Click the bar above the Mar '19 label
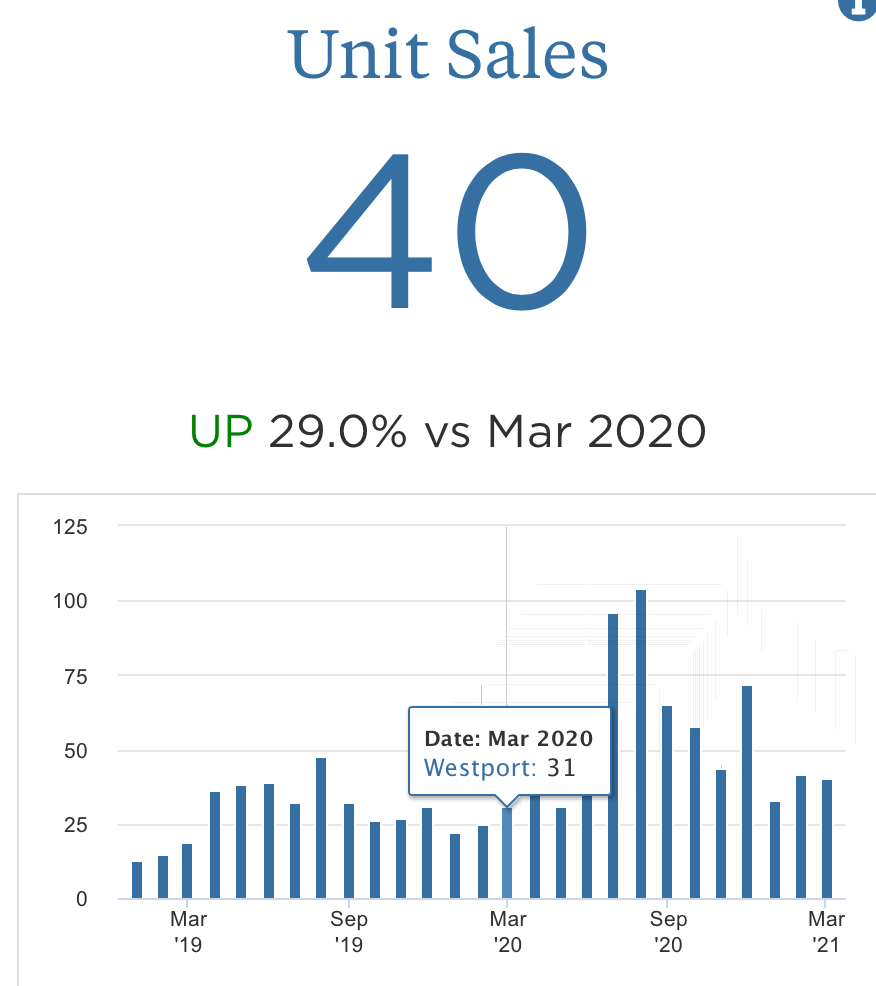 pos(187,871)
